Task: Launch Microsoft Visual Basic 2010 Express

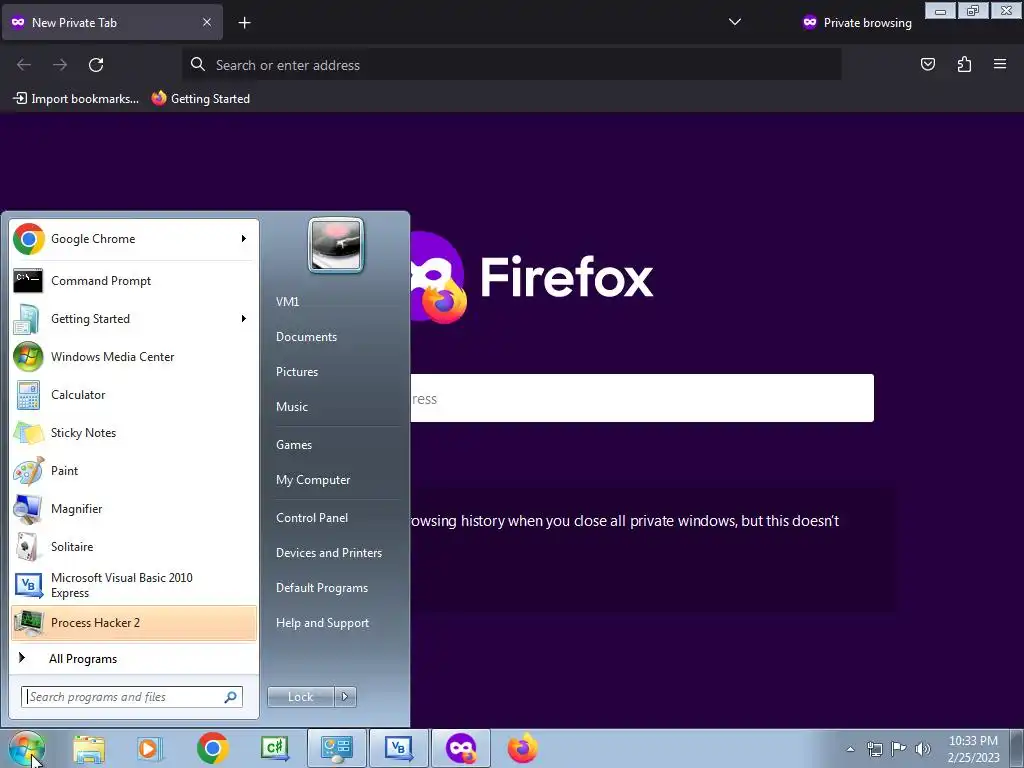Action: click(x=134, y=584)
